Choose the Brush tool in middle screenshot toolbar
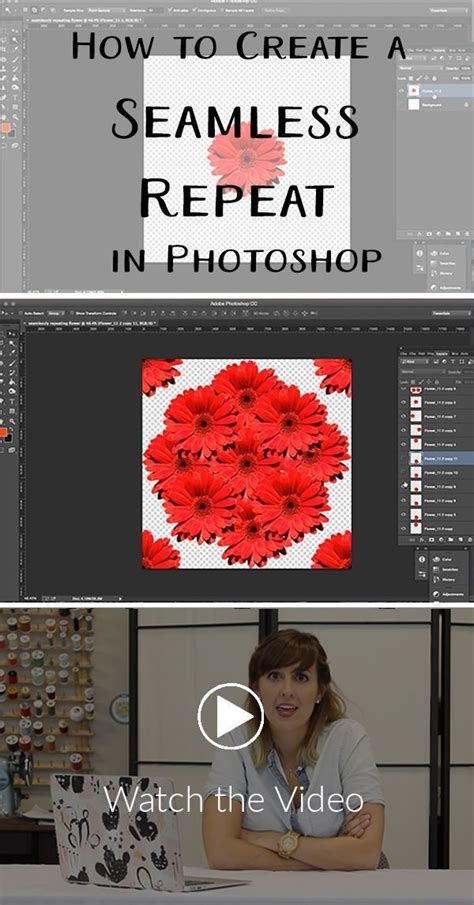Screen dimensions: 474x905 coord(12,363)
